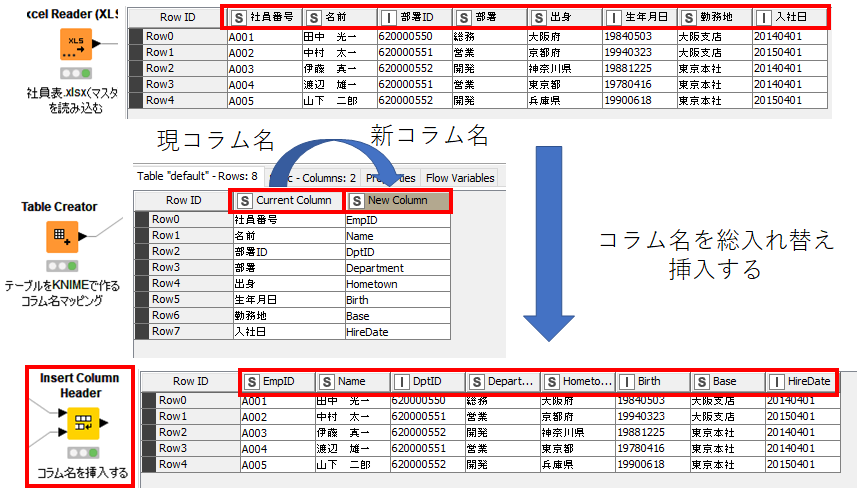
Task: Click the EmpID cell in mapping table
Action: click(x=398, y=220)
